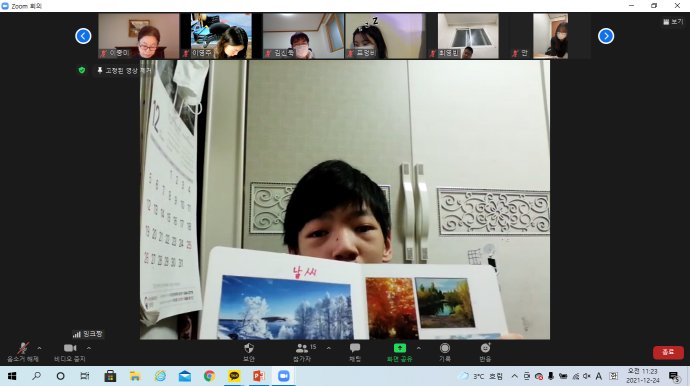This screenshot has height=386, width=690.
Task: Expand video options arrow beside camera
Action: 89,348
